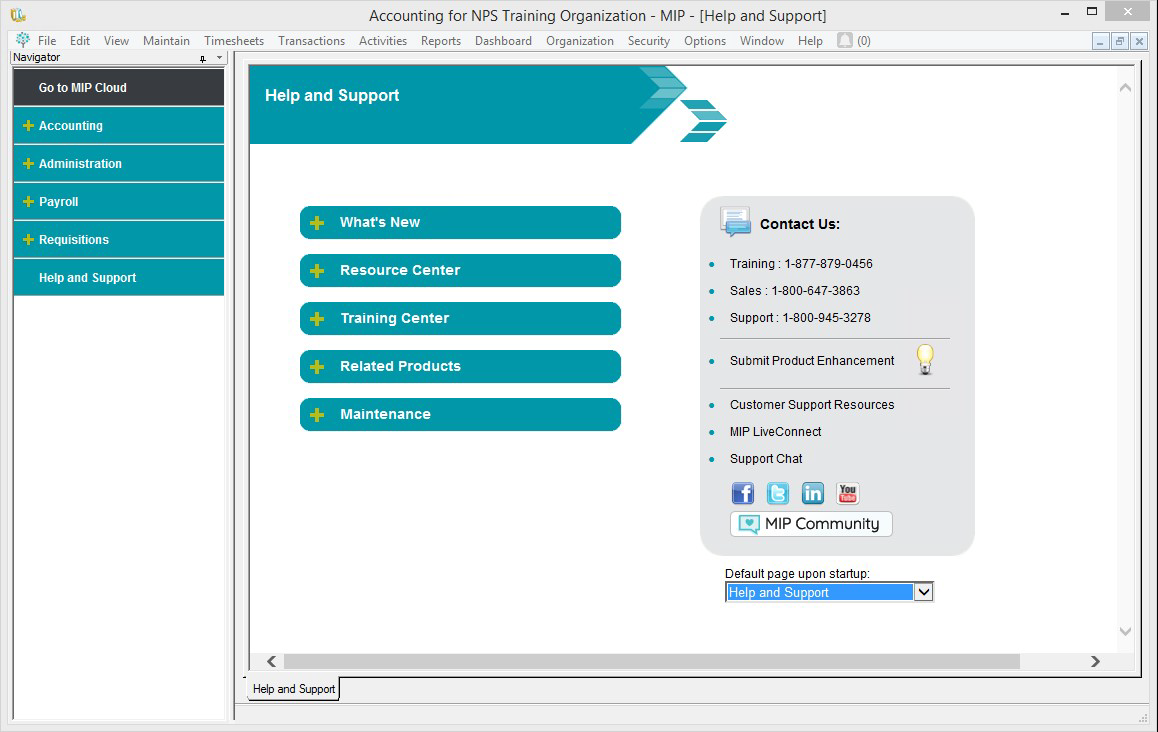The height and width of the screenshot is (732, 1158).
Task: Open the MIP Community button
Action: pos(811,524)
